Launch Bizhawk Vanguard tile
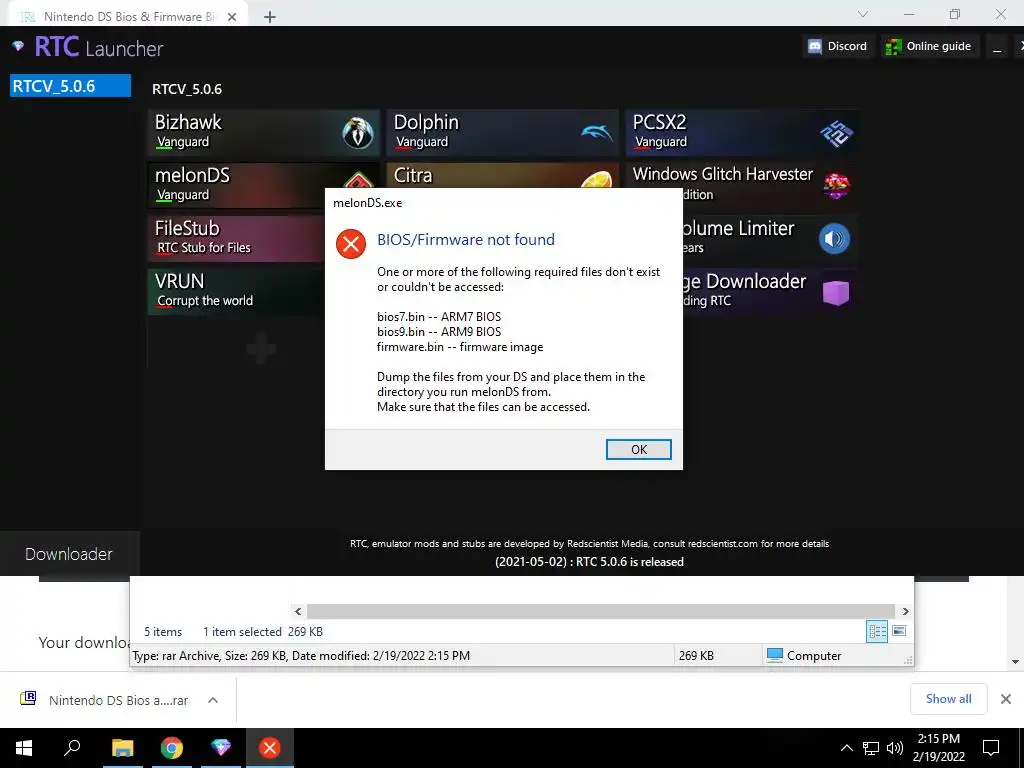This screenshot has height=768, width=1024. [x=264, y=133]
